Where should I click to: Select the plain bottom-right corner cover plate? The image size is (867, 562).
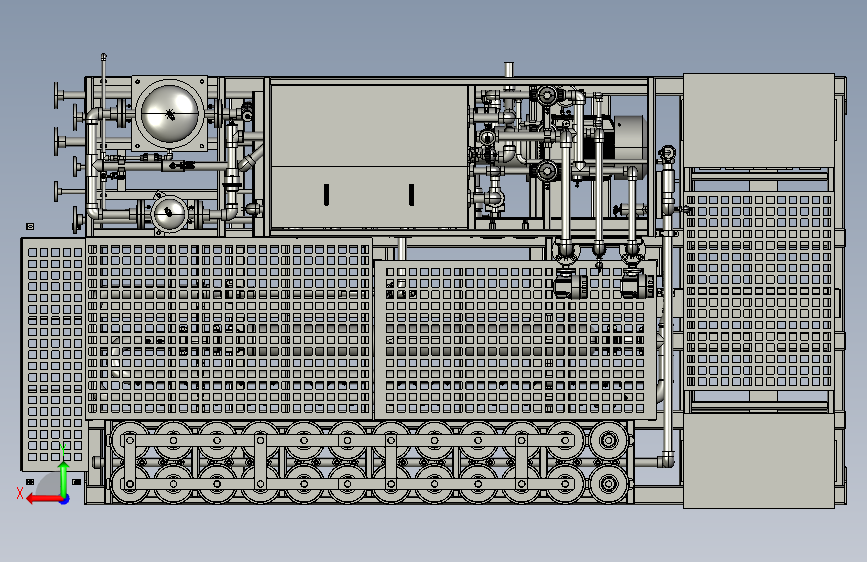(x=759, y=460)
